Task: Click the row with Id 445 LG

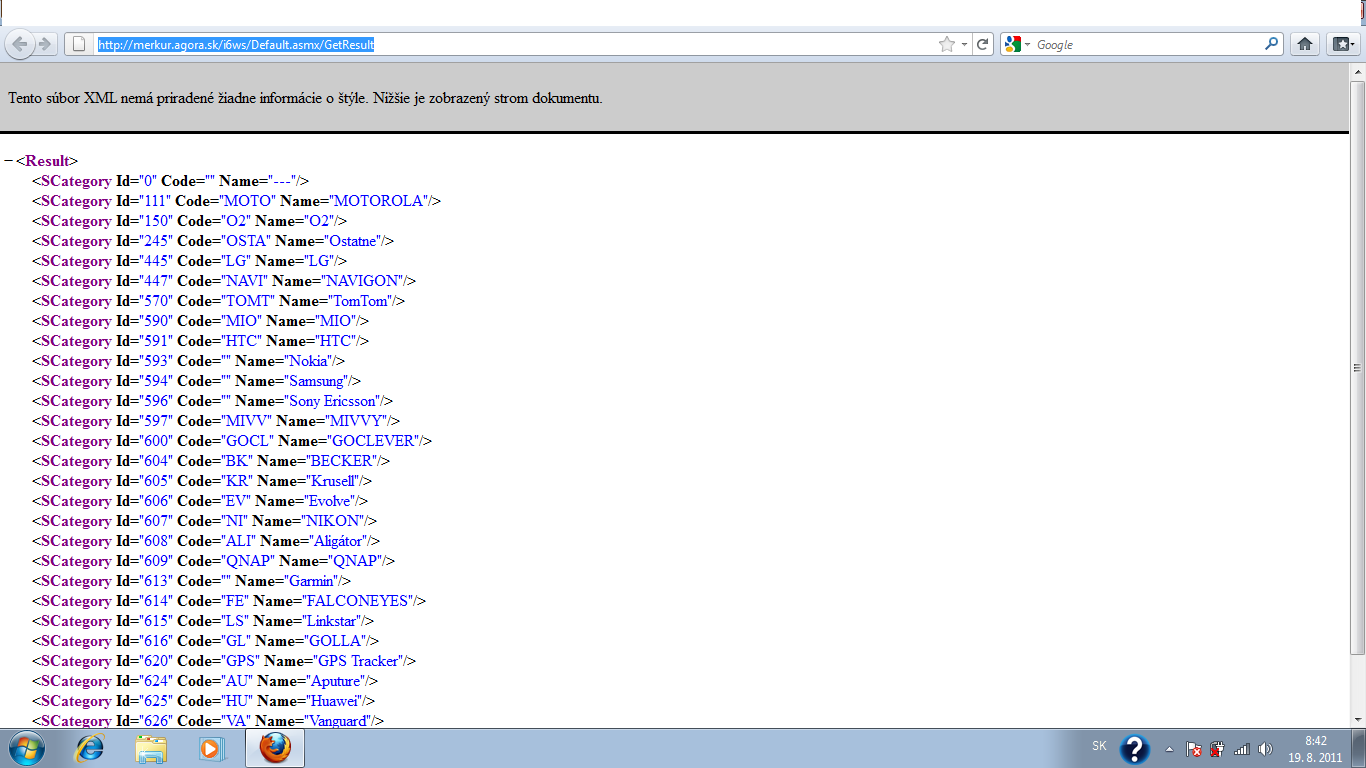Action: click(190, 261)
